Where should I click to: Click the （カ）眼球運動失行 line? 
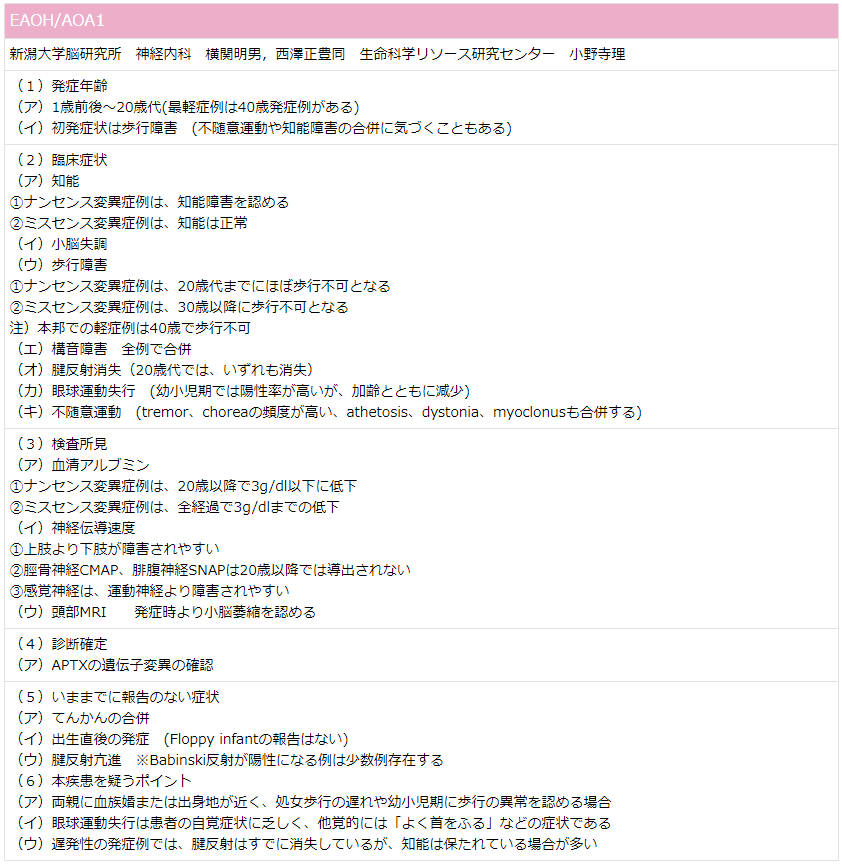point(243,391)
